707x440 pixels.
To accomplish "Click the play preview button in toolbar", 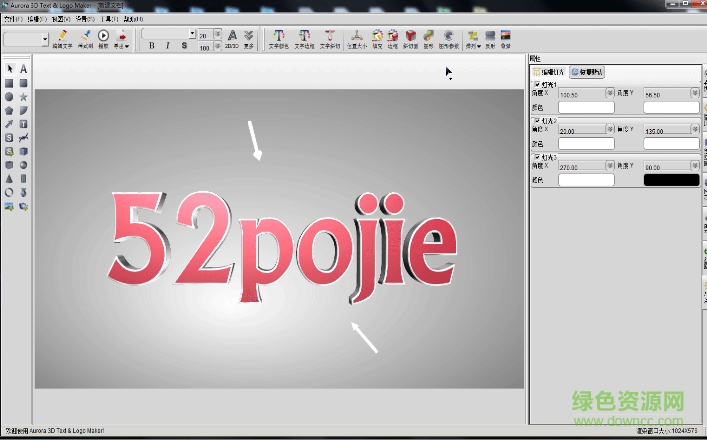I will [x=103, y=36].
